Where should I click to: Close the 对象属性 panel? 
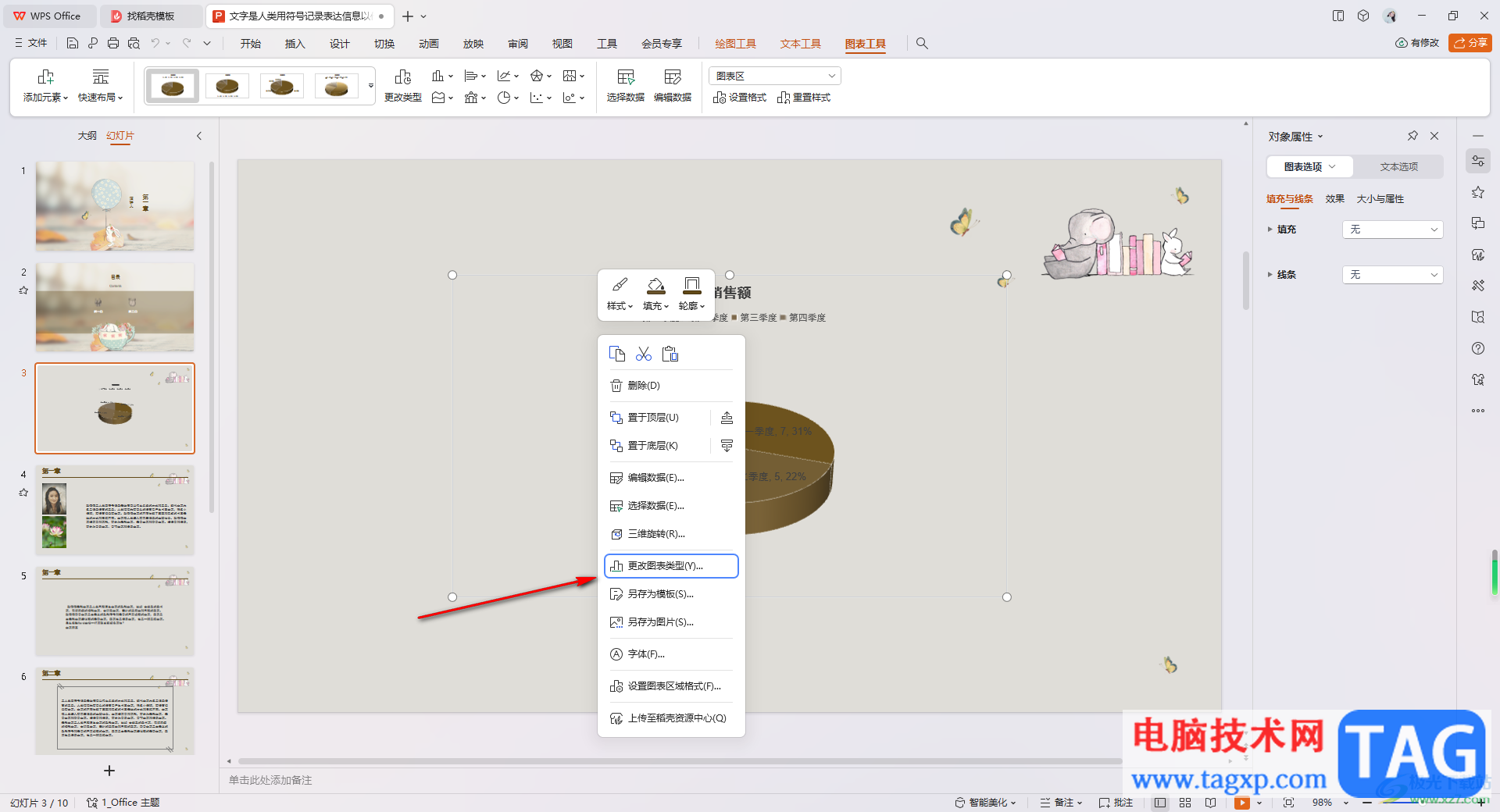point(1434,136)
